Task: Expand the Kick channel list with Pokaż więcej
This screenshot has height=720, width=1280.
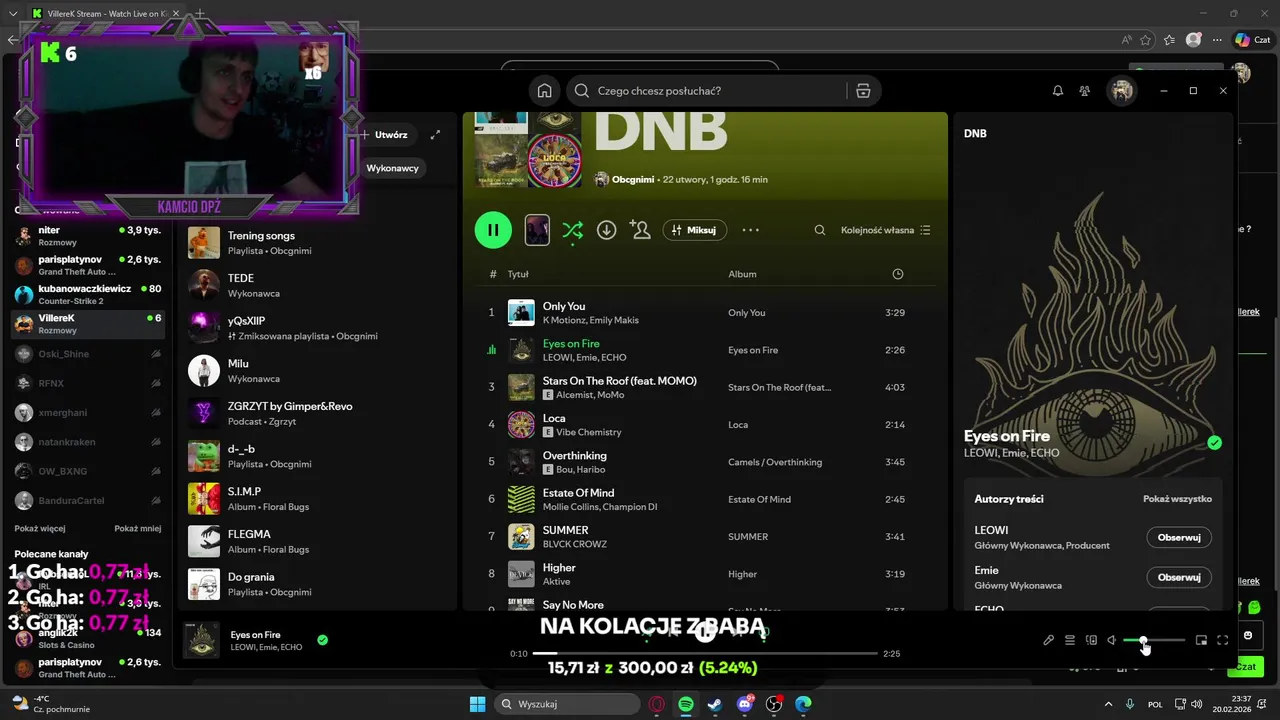Action: pos(40,528)
